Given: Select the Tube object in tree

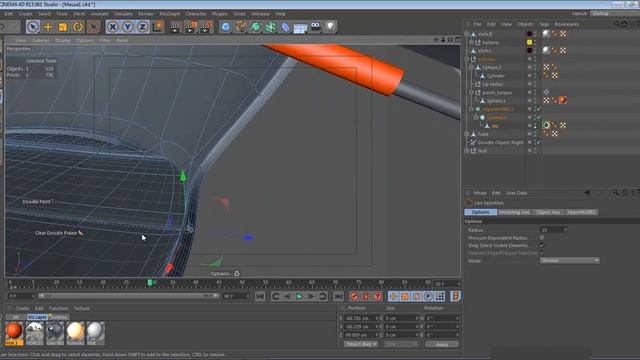Looking at the screenshot, I should 483,134.
